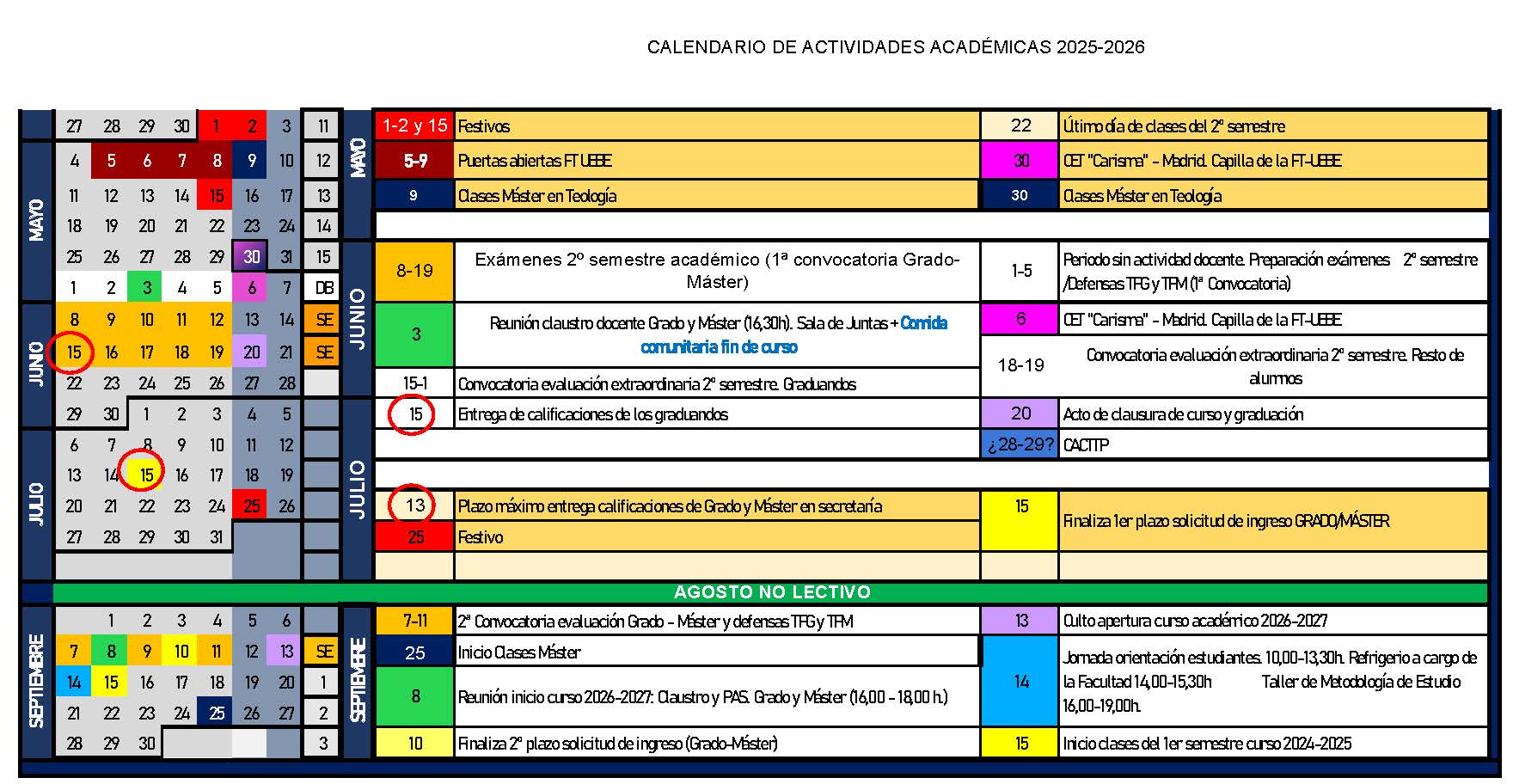This screenshot has height=784, width=1513.
Task: Click the magenta "30" legend cell for CET Carisma
Action: 1020,161
